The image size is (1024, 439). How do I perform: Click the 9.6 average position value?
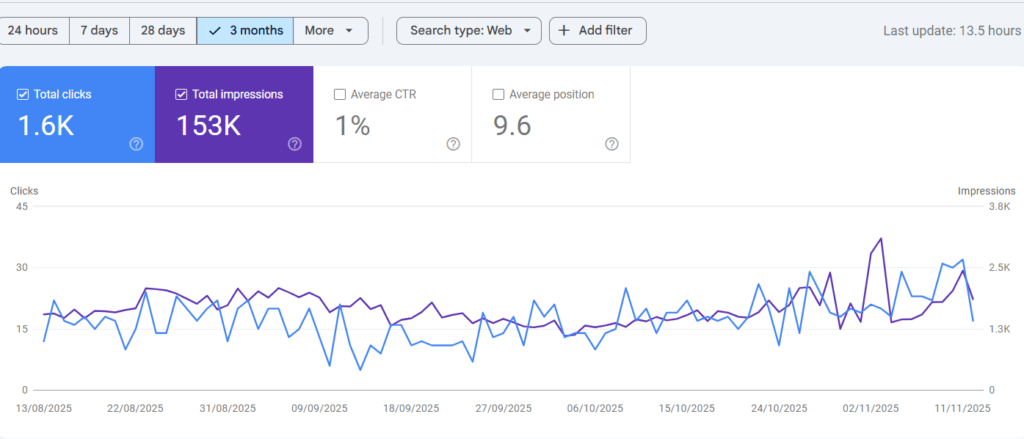pos(512,125)
